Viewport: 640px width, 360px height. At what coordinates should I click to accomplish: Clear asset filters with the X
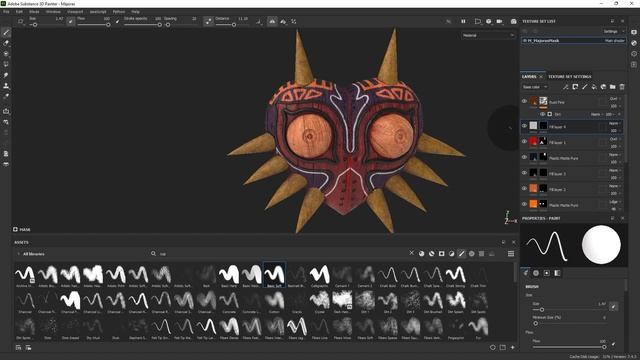point(411,253)
